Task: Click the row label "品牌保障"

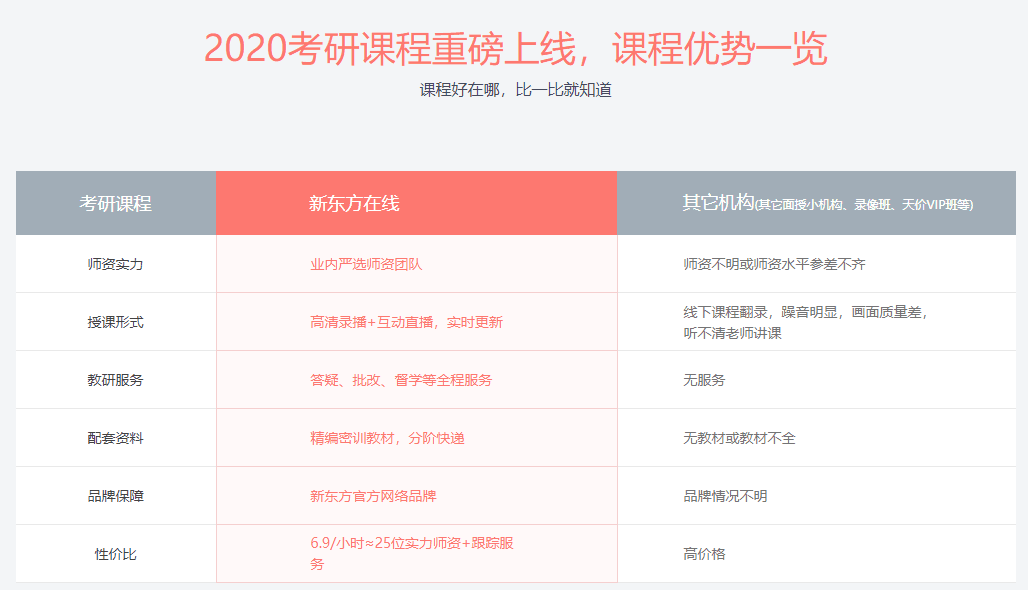Action: tap(115, 496)
